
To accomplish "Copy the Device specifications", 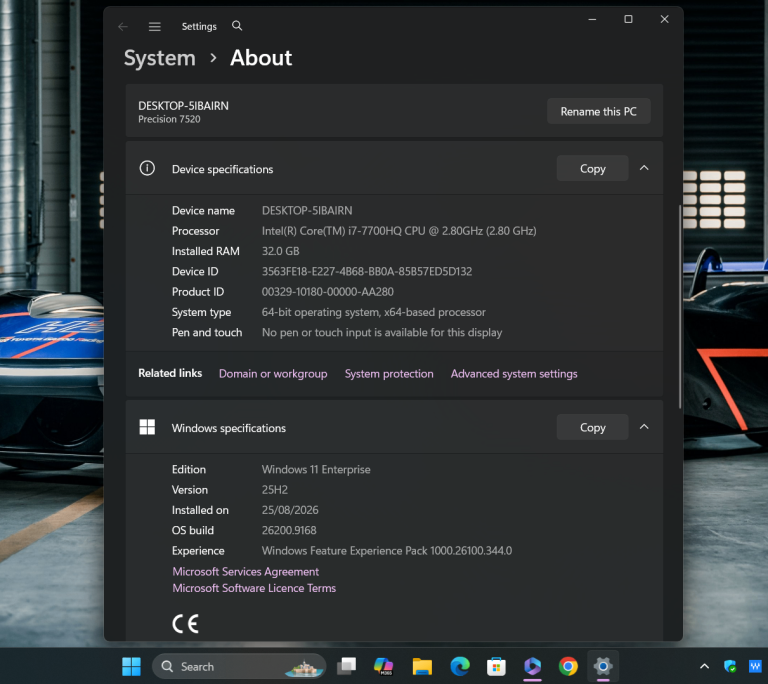I will pos(593,168).
